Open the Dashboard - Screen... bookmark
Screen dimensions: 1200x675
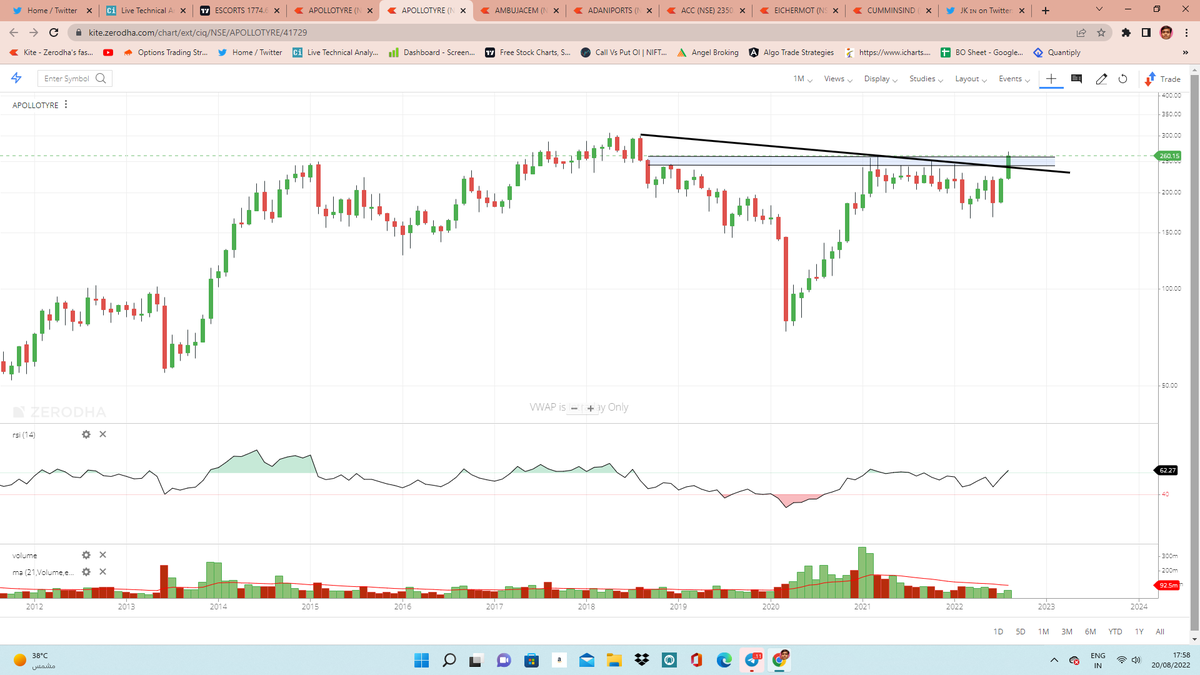coord(431,52)
